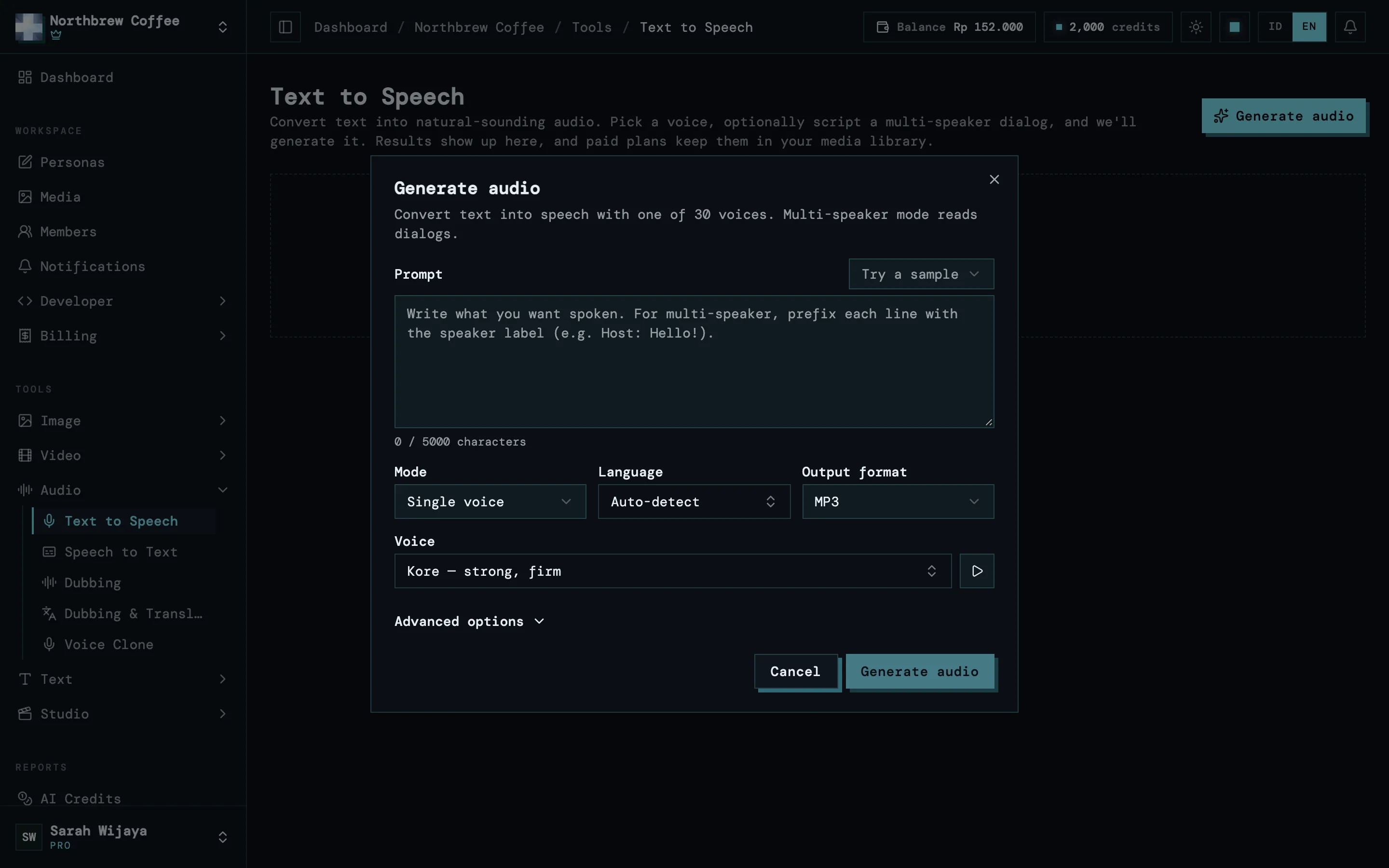This screenshot has width=1389, height=868.
Task: Open AI Credits report
Action: tap(123, 799)
